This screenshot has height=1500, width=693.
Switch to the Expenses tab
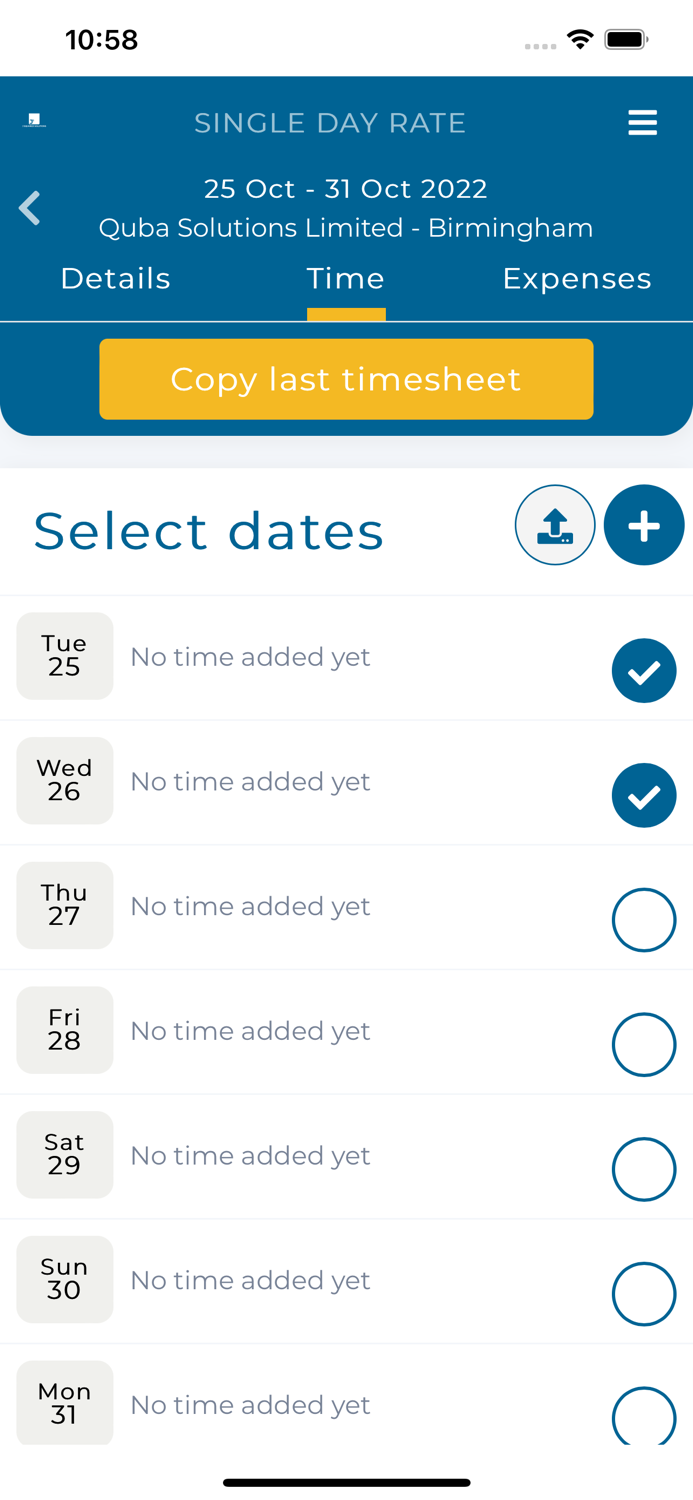[577, 278]
